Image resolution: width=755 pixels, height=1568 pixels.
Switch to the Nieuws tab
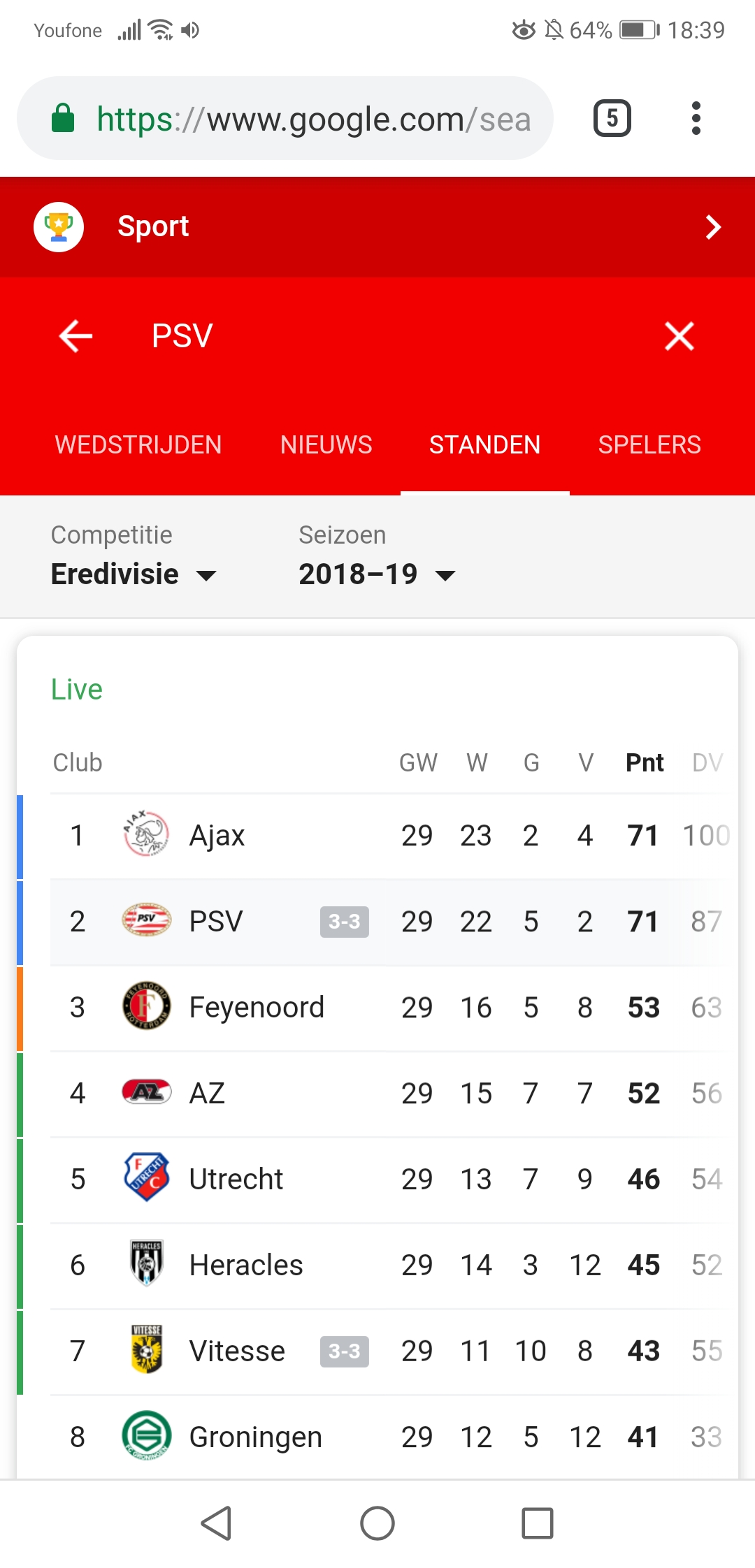326,445
